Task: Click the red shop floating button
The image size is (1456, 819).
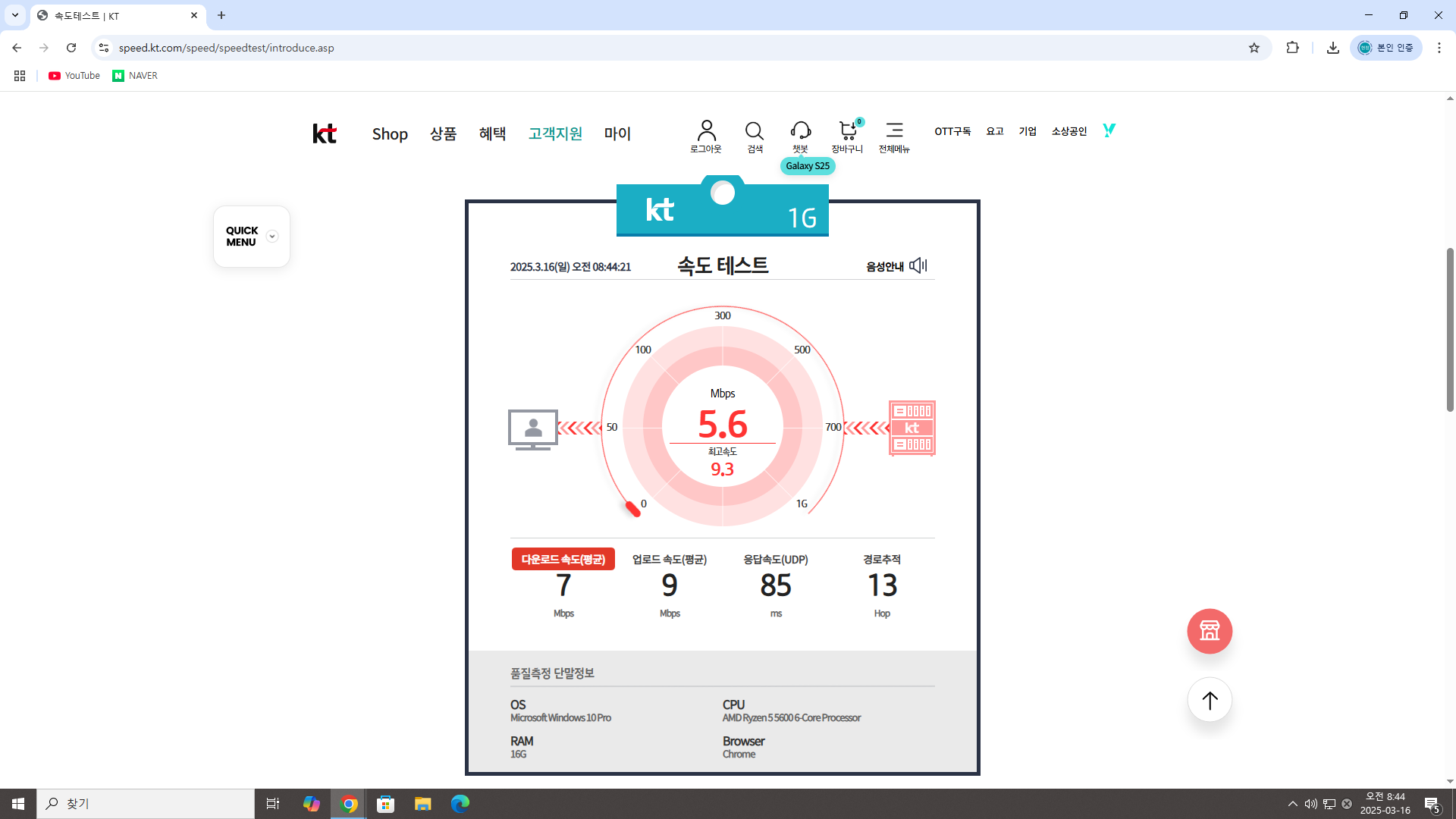Action: point(1210,631)
